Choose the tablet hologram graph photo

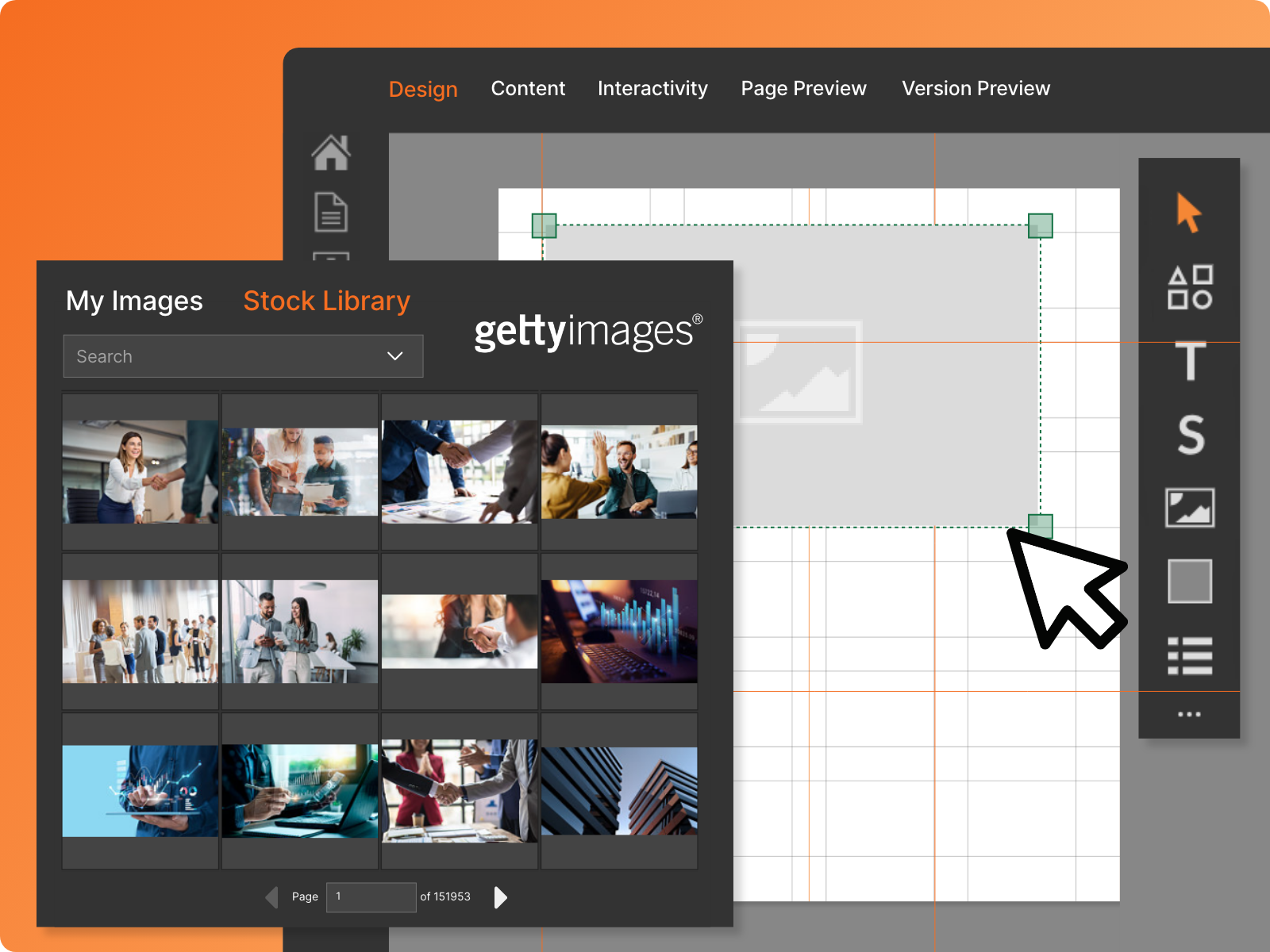(140, 791)
